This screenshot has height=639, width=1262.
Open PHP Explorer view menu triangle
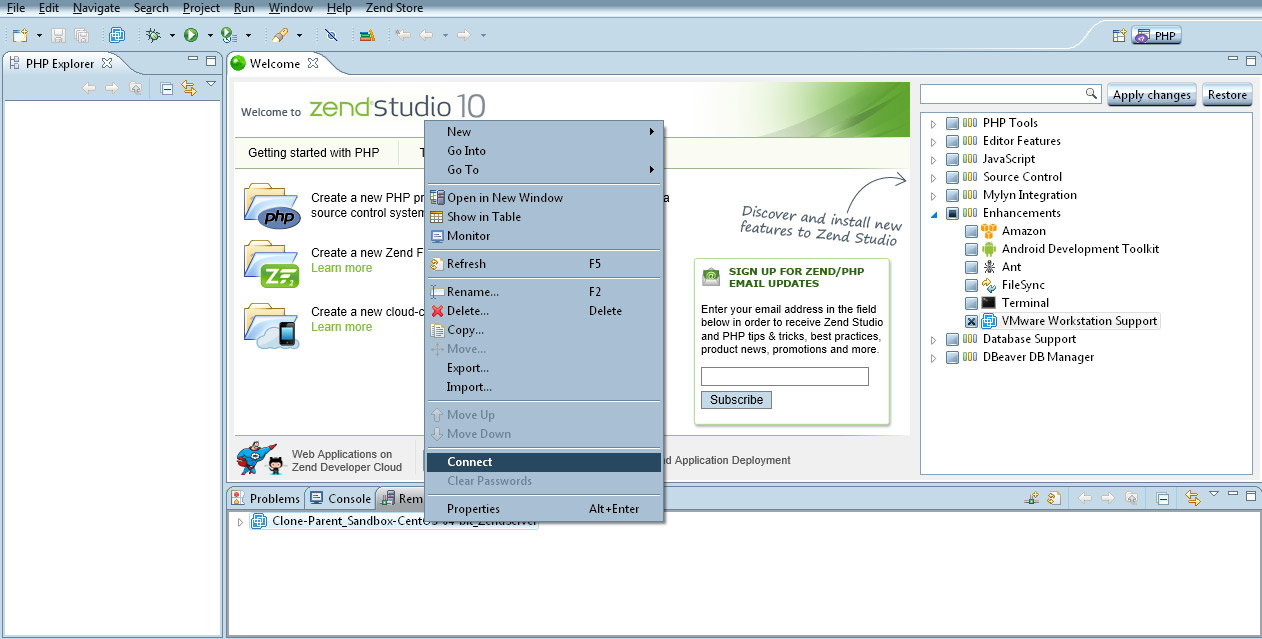coord(211,85)
